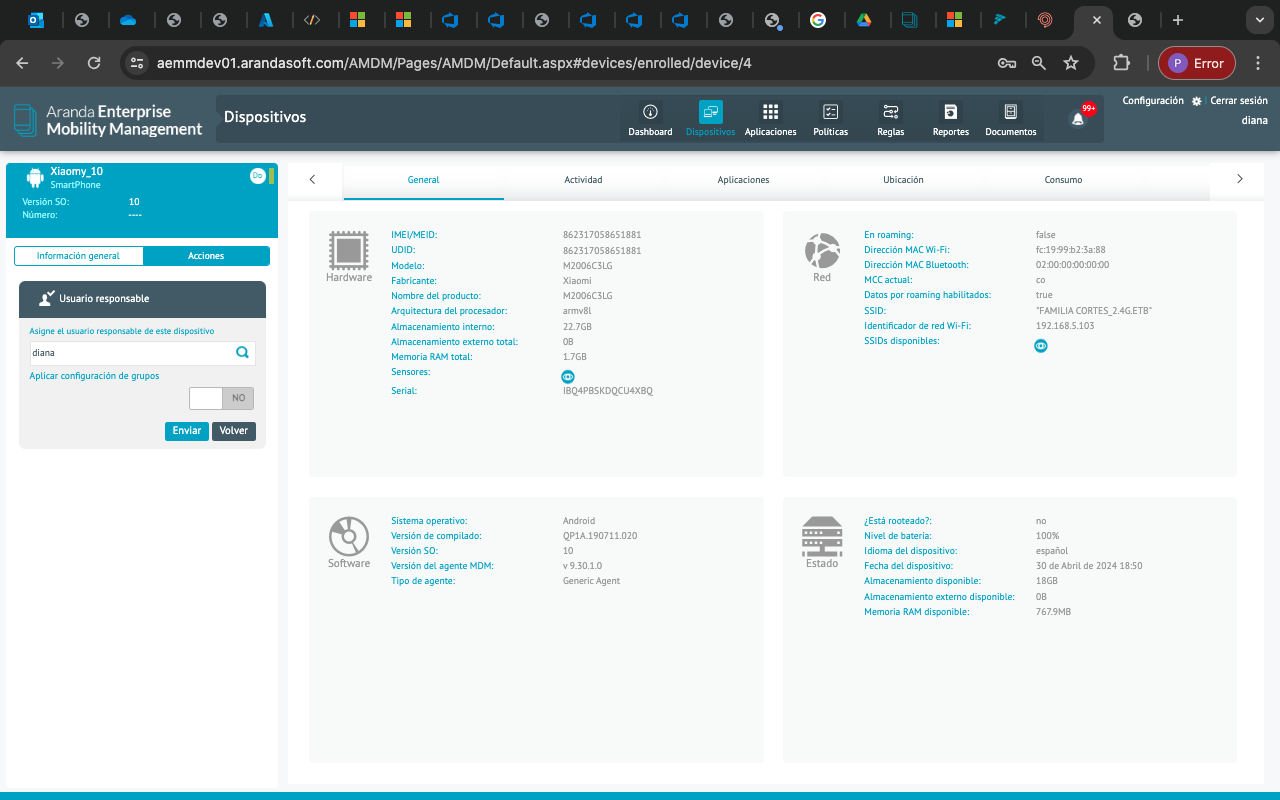This screenshot has width=1280, height=800.
Task: Click the Xiaomy_10 device name
Action: click(x=77, y=171)
